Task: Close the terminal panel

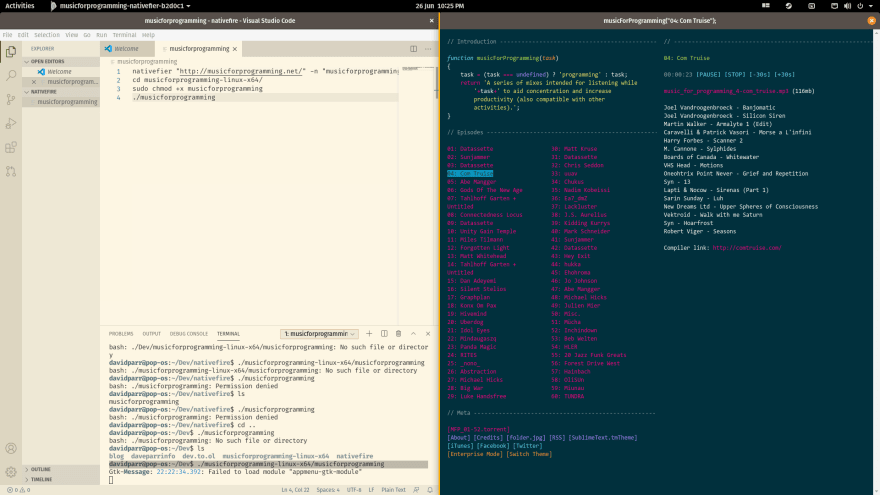Action: click(428, 333)
